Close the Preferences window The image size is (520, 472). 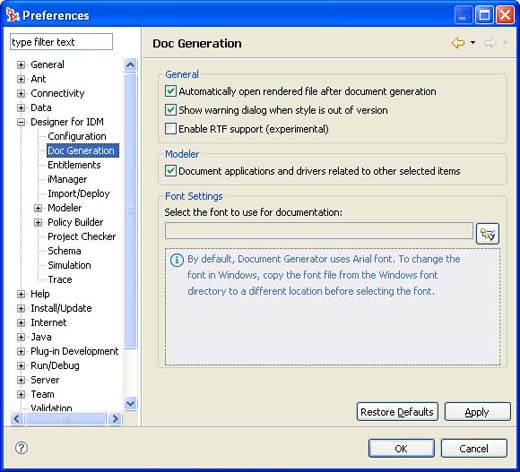tap(505, 15)
